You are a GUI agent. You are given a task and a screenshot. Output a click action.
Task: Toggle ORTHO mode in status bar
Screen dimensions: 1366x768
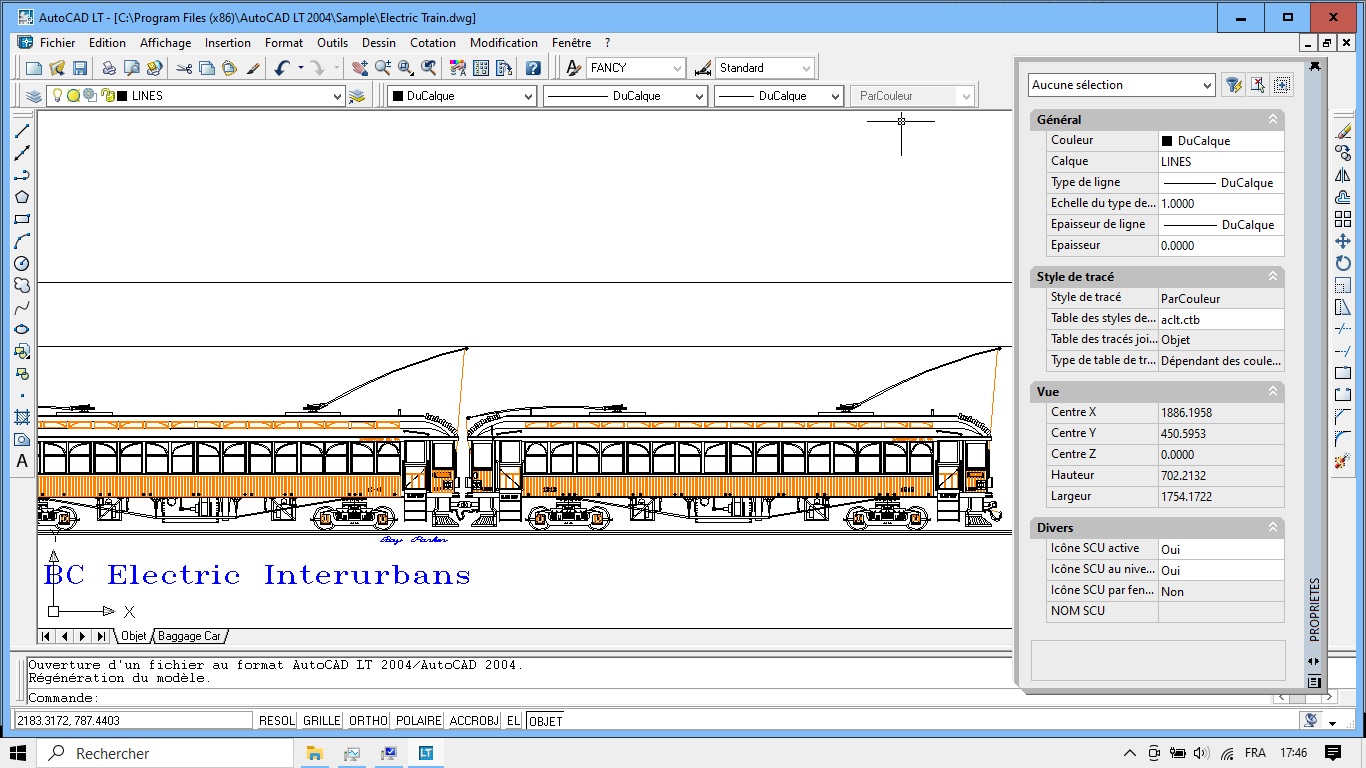coord(368,721)
